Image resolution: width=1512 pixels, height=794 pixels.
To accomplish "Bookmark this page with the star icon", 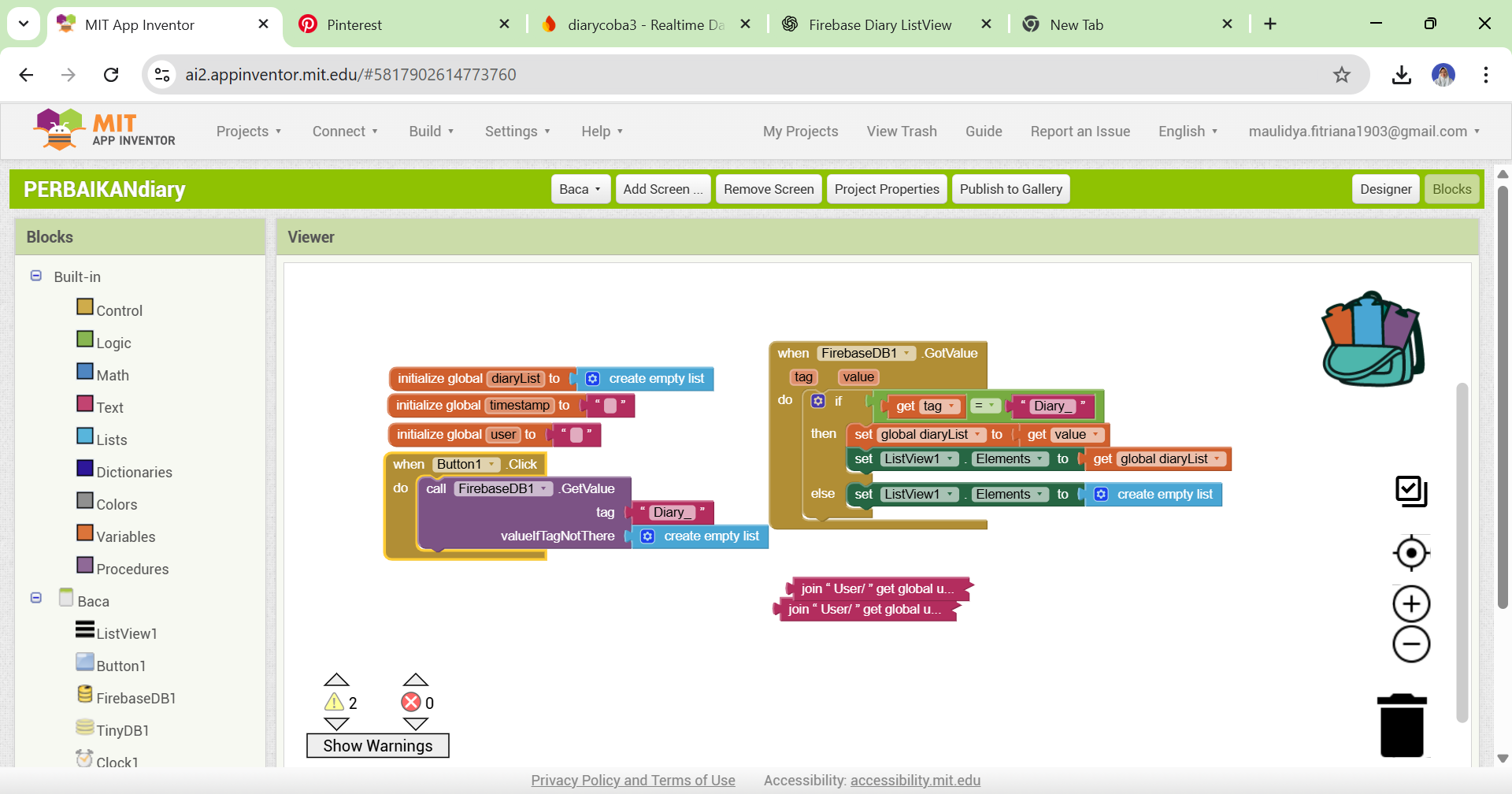I will click(1341, 75).
